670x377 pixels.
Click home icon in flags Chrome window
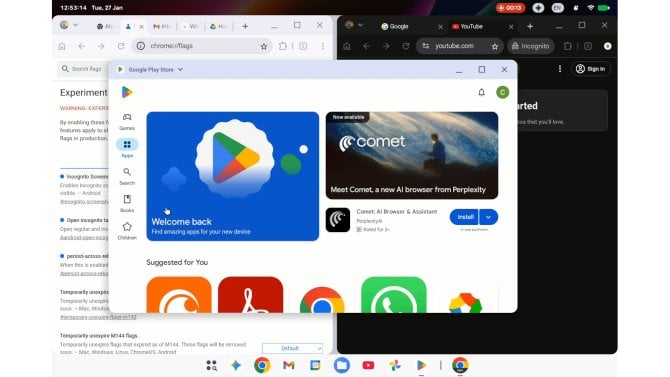[x=62, y=46]
